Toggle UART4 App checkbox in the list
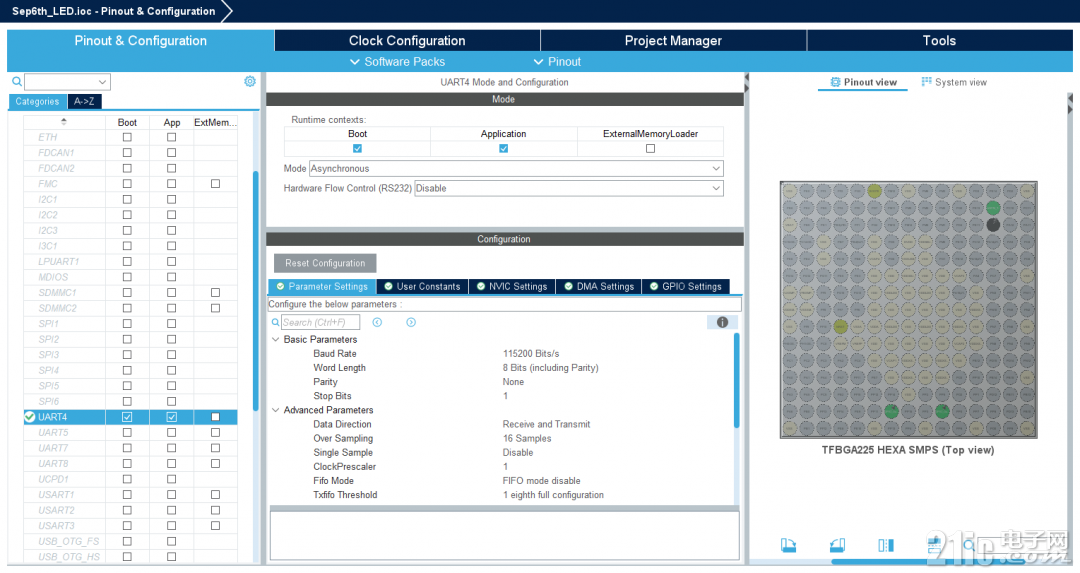 point(172,417)
